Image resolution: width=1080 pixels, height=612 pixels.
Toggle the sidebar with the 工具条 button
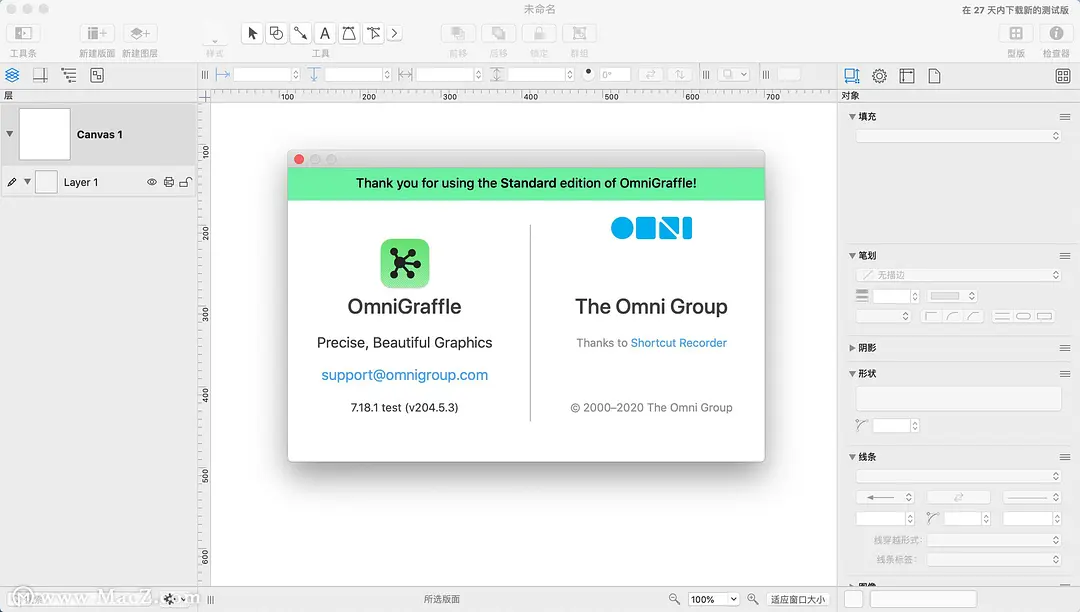pos(23,33)
